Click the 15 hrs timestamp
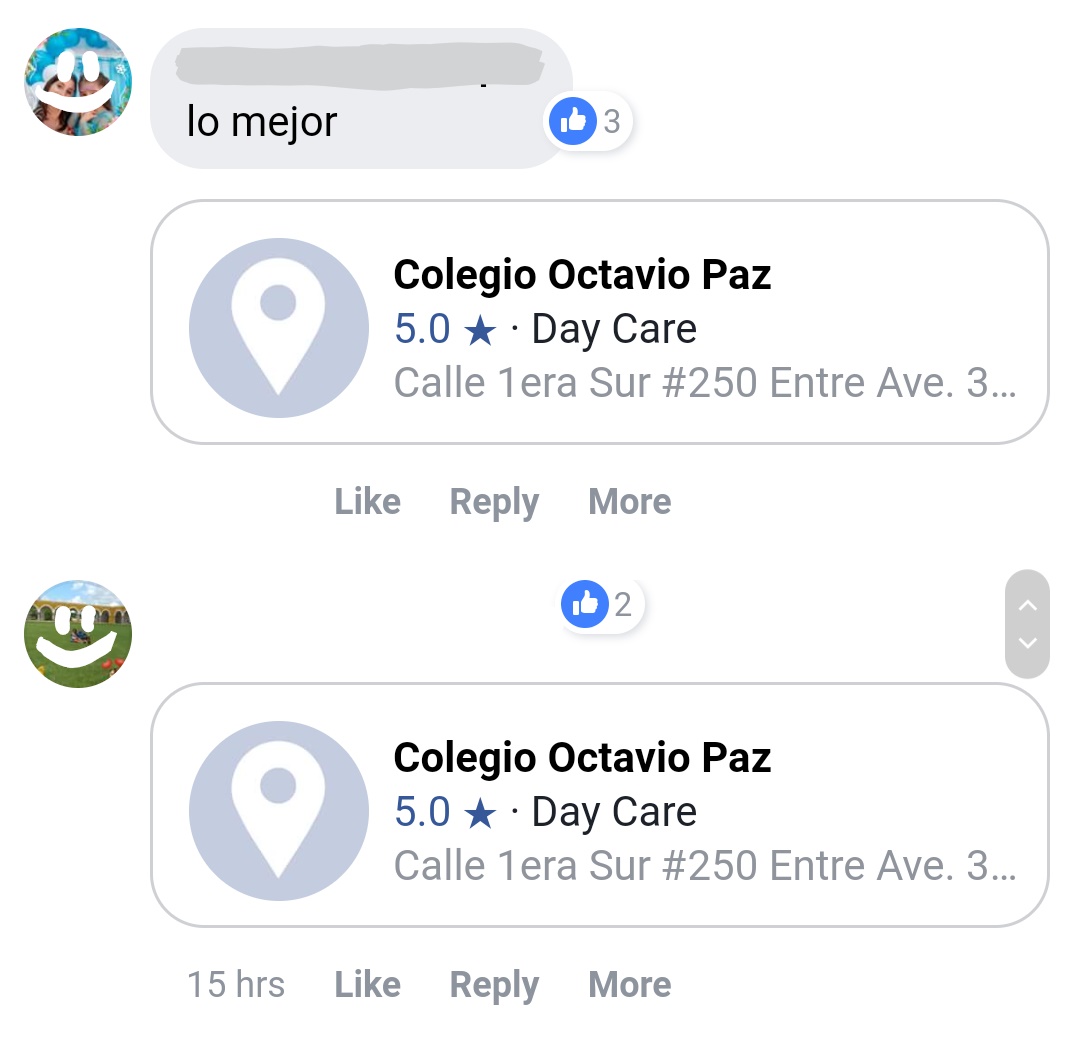Screen dimensions: 1080x1038 tap(236, 984)
